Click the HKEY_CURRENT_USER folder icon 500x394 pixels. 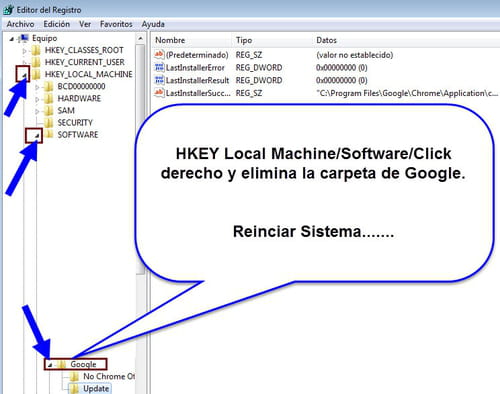tap(36, 62)
